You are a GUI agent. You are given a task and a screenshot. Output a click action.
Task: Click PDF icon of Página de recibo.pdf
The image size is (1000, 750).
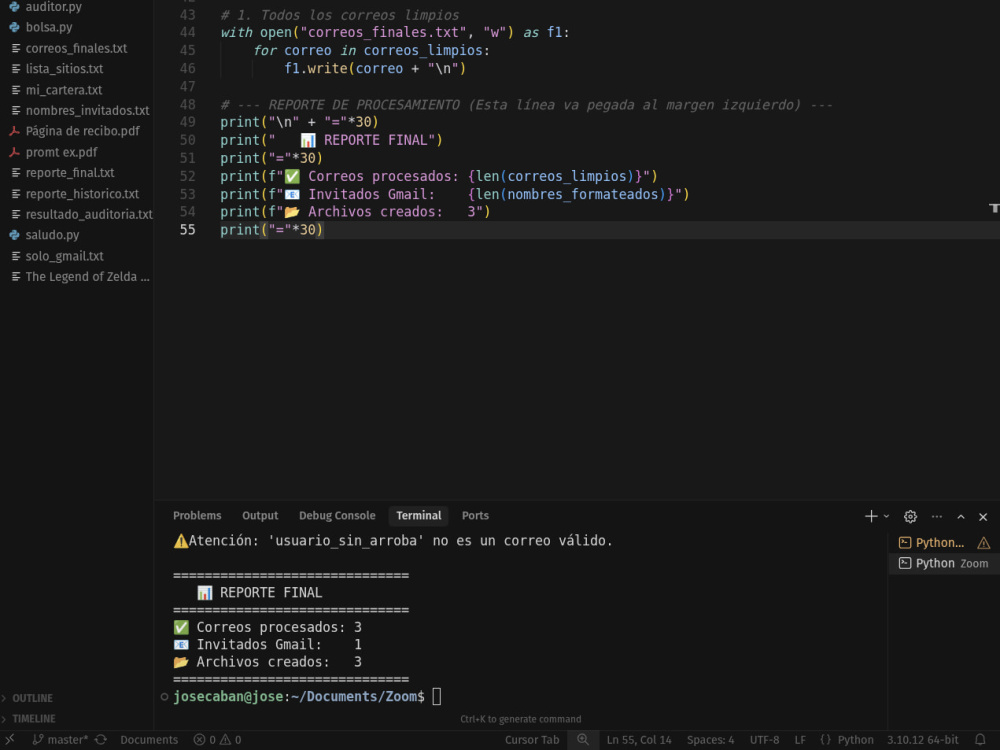pyautogui.click(x=14, y=131)
